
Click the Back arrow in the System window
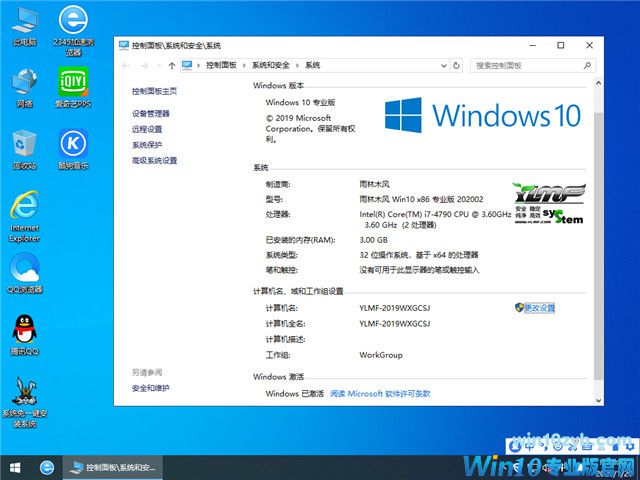pos(126,66)
